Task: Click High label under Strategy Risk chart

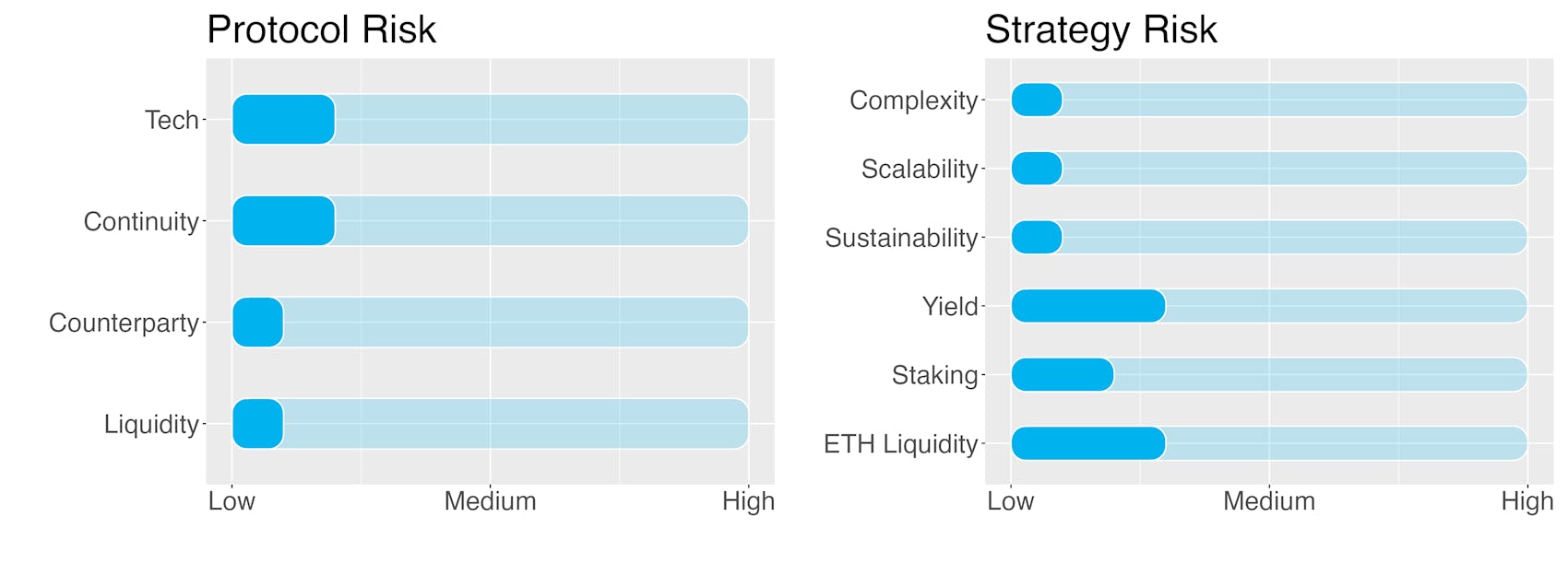Action: [x=1527, y=501]
